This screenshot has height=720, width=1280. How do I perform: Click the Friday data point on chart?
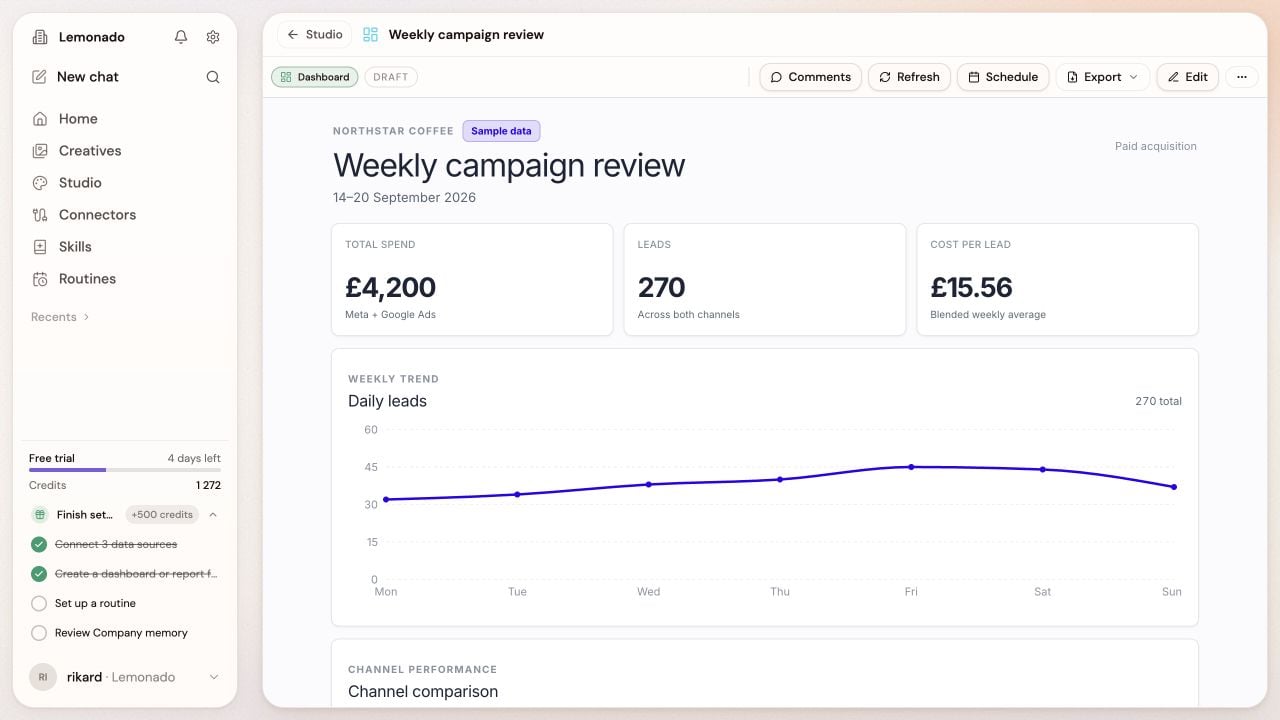tap(911, 467)
